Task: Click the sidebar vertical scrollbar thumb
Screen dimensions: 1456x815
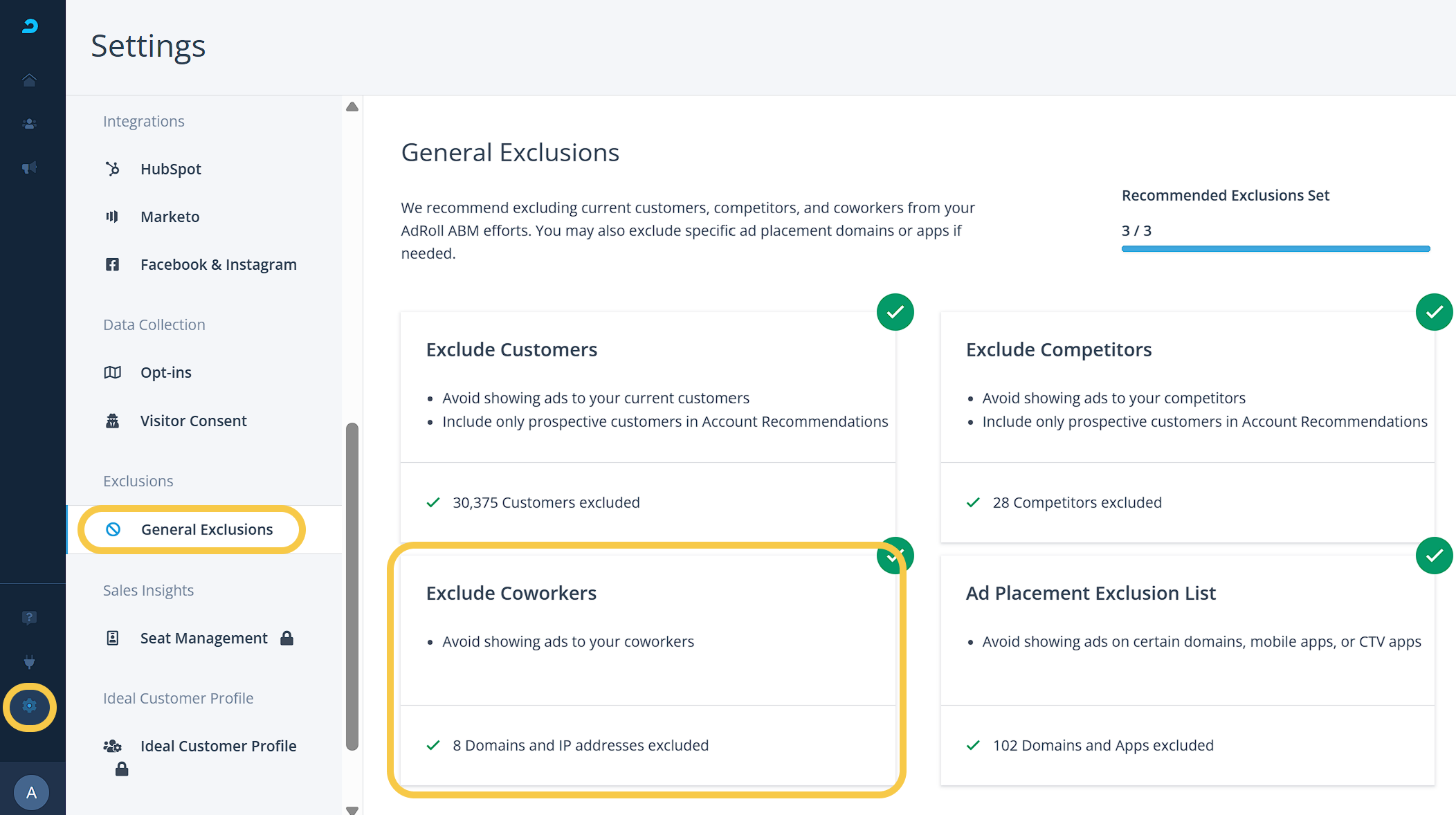Action: tap(352, 585)
